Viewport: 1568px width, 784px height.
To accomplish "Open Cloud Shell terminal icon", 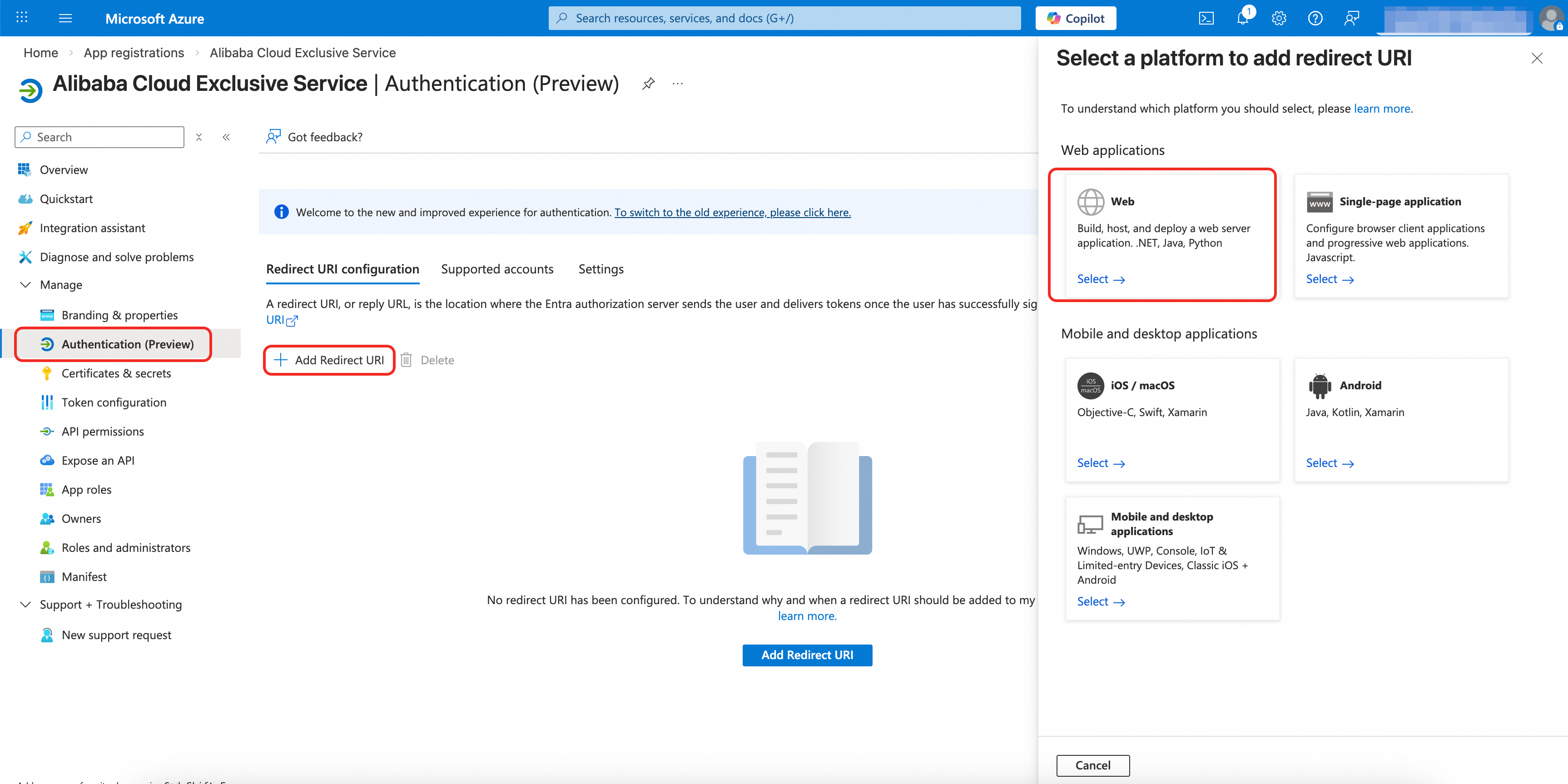I will (1206, 18).
